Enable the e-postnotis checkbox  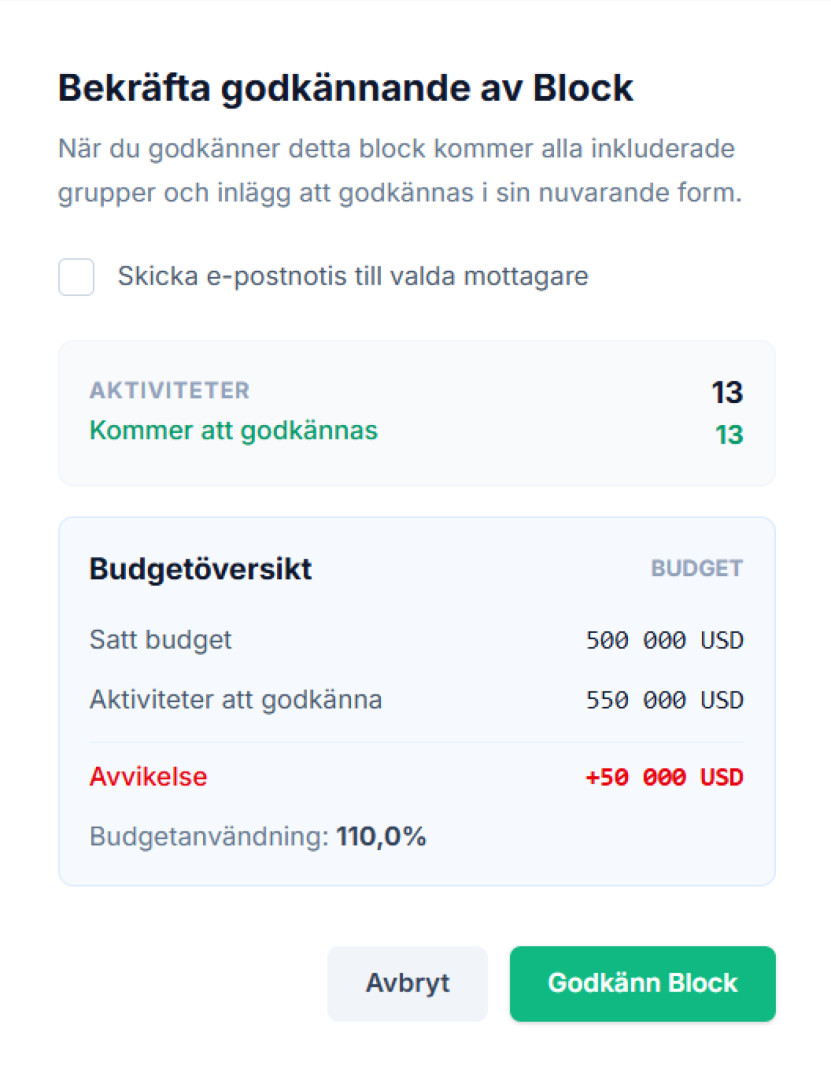pos(76,277)
